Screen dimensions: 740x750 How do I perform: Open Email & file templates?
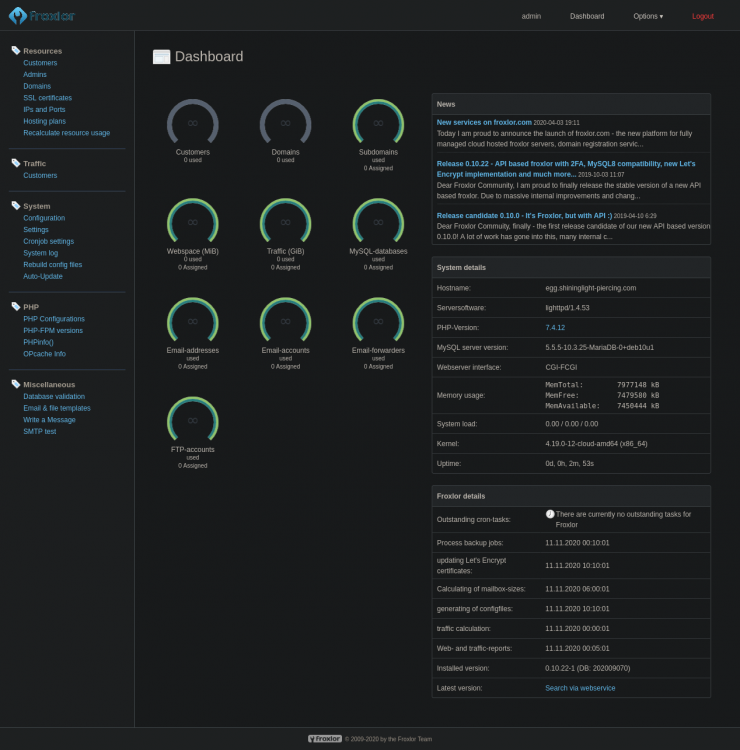(57, 408)
